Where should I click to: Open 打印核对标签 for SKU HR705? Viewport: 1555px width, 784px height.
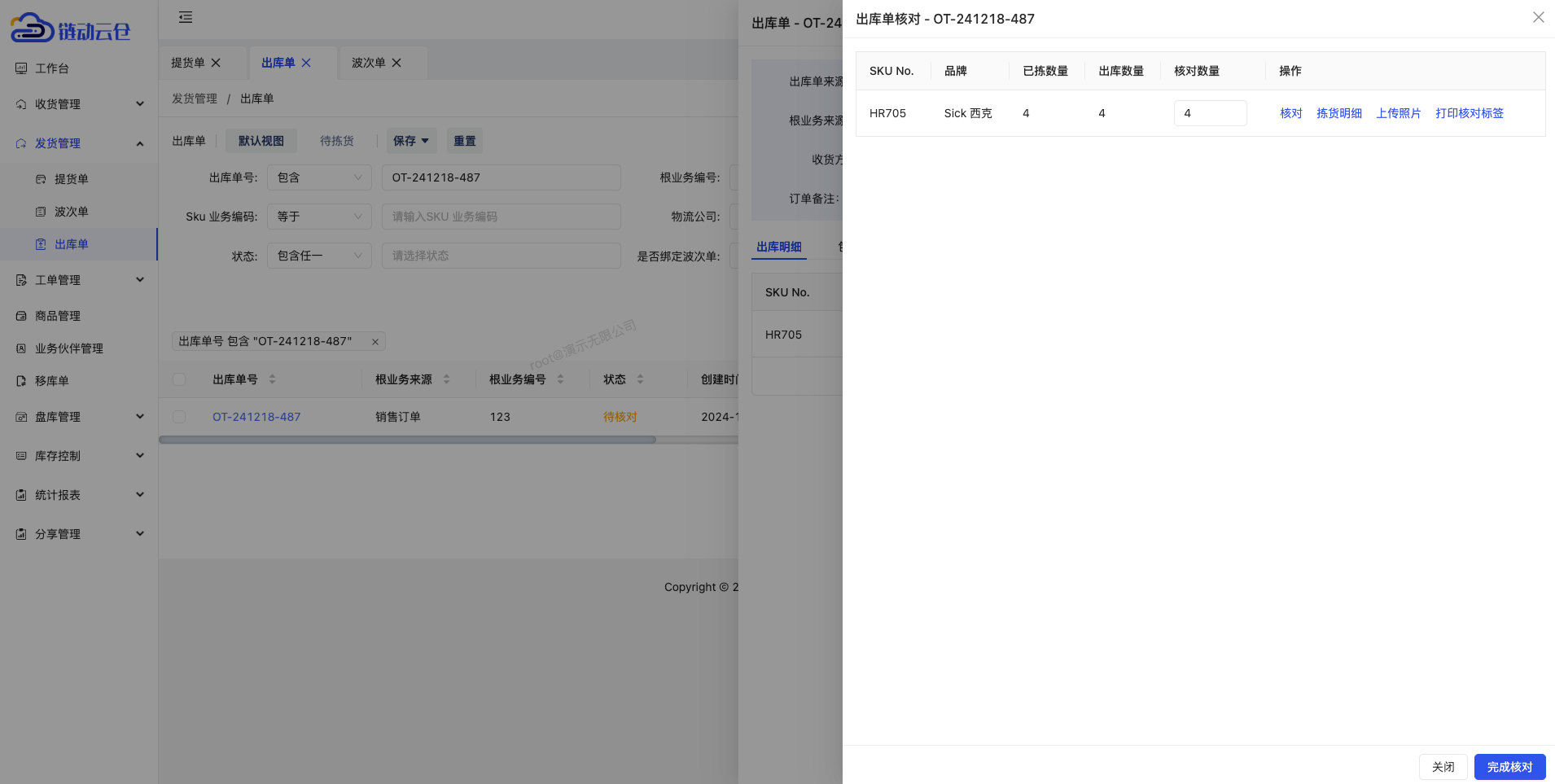coord(1469,113)
